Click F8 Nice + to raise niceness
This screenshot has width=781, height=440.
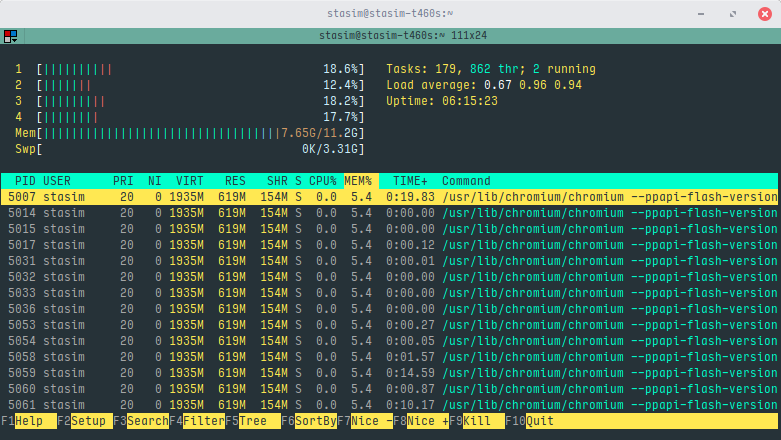[421, 421]
